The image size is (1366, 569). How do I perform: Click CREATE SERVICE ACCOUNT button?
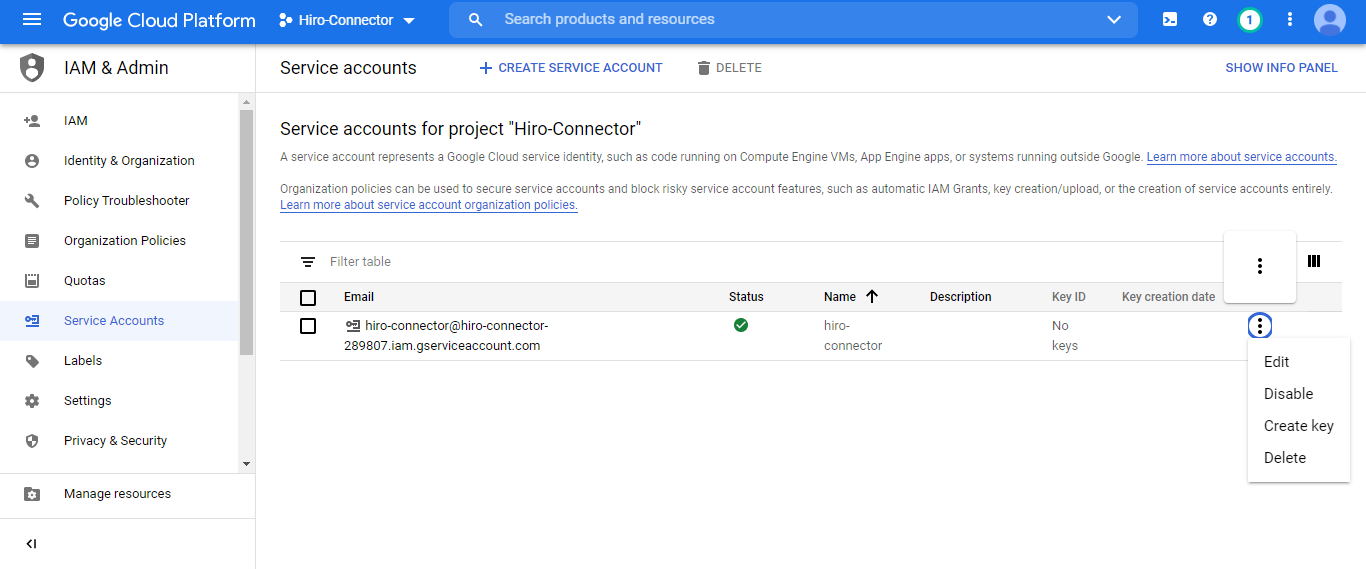click(x=570, y=68)
